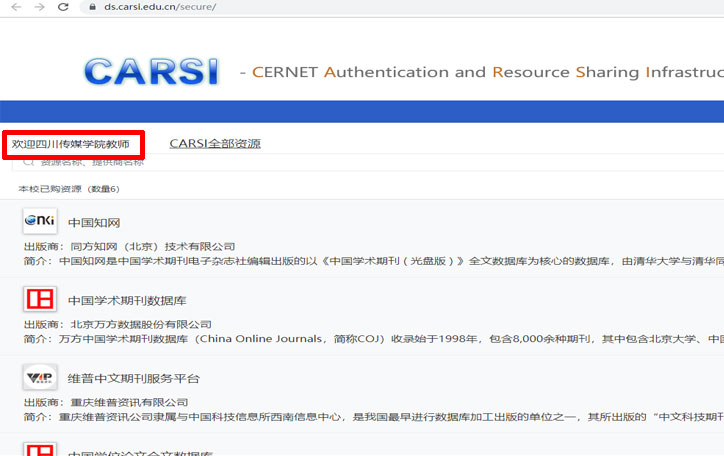Click the browser back arrow
The height and width of the screenshot is (456, 724).
(x=15, y=7)
